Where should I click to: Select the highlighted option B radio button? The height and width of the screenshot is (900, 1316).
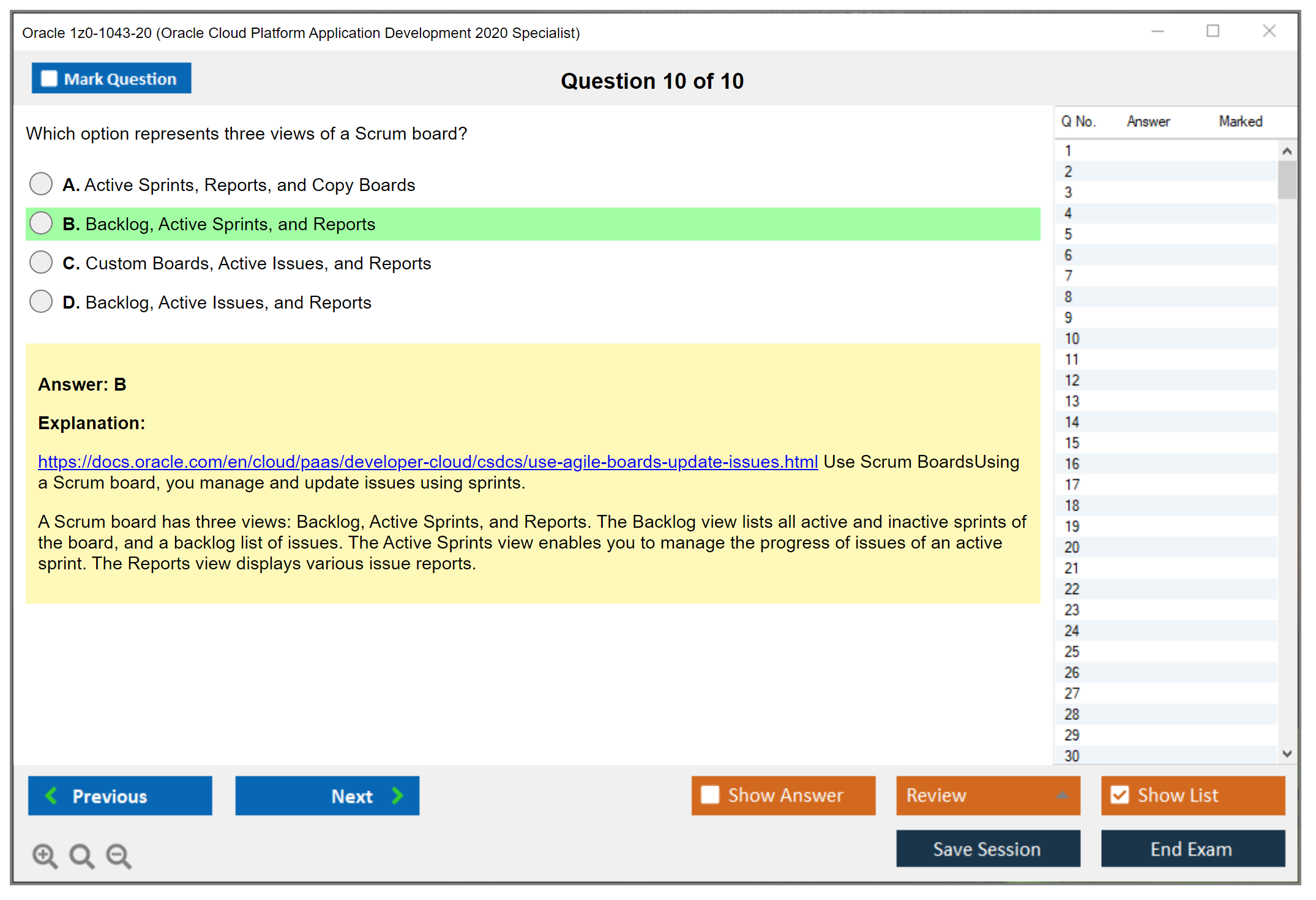[40, 223]
